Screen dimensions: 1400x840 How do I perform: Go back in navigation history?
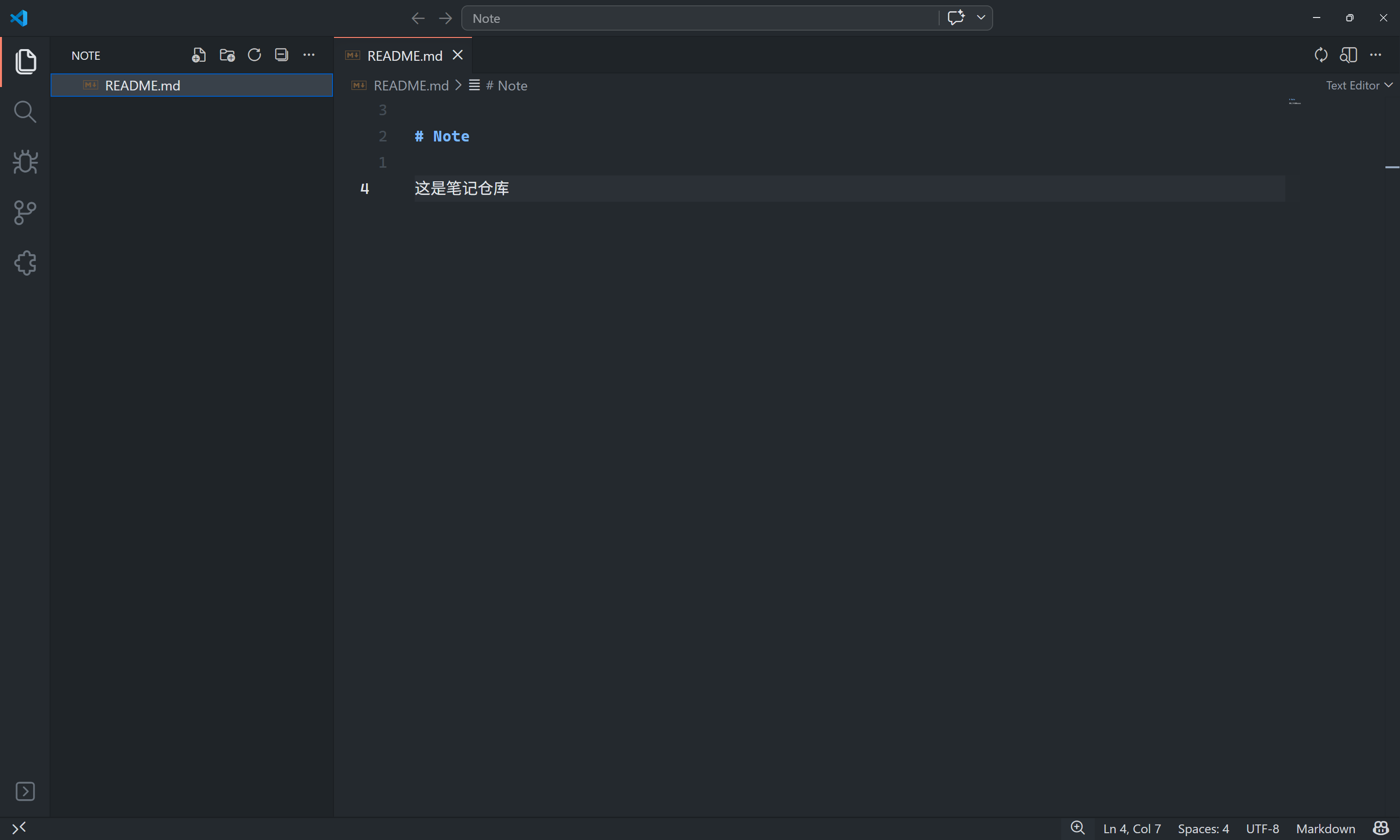418,18
